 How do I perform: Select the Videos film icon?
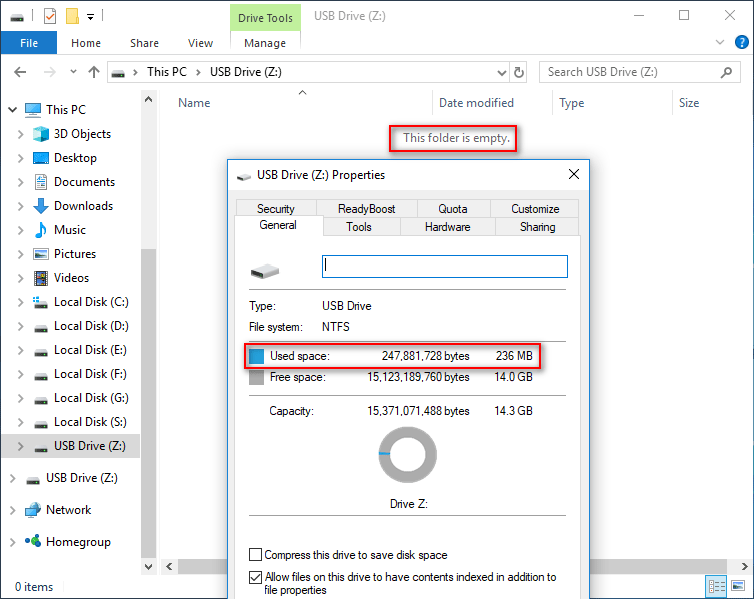click(41, 278)
